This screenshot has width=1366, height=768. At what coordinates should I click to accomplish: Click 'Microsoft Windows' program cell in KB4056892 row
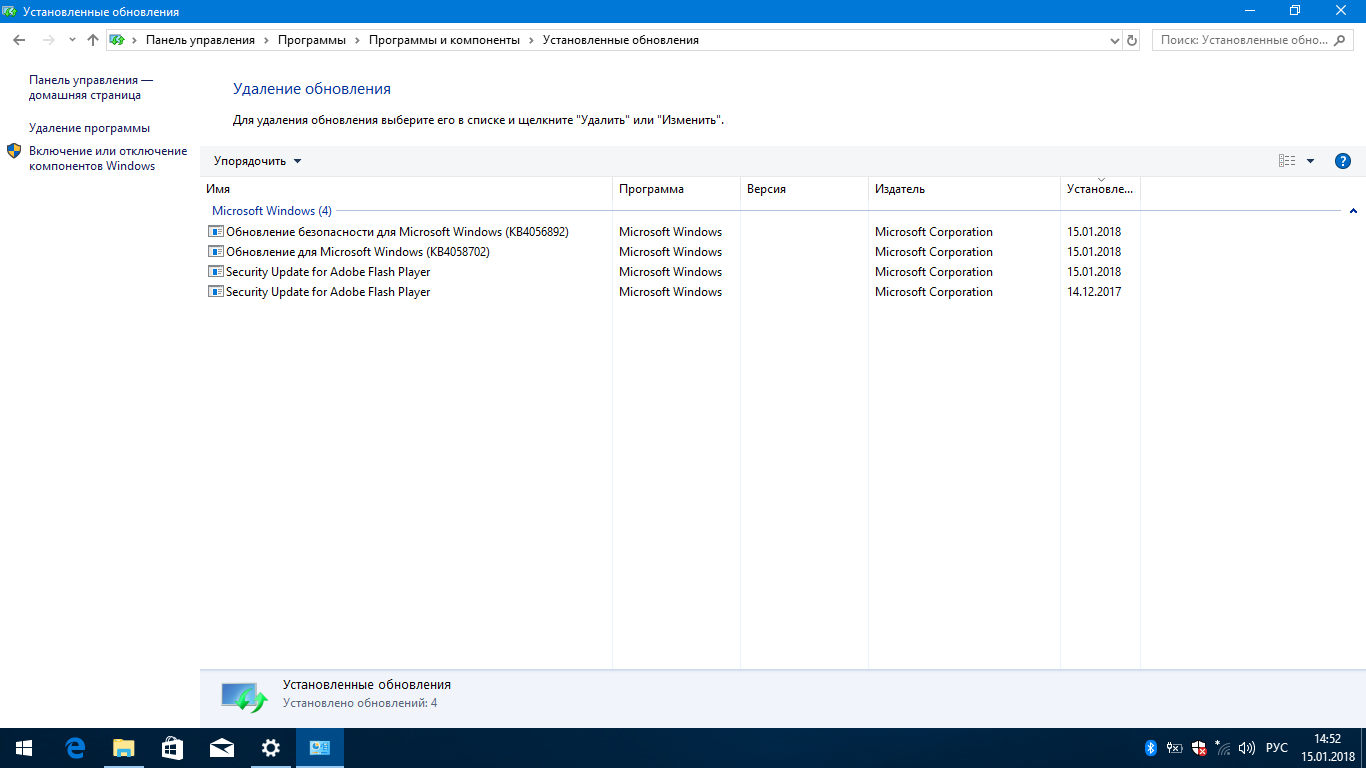pyautogui.click(x=670, y=232)
